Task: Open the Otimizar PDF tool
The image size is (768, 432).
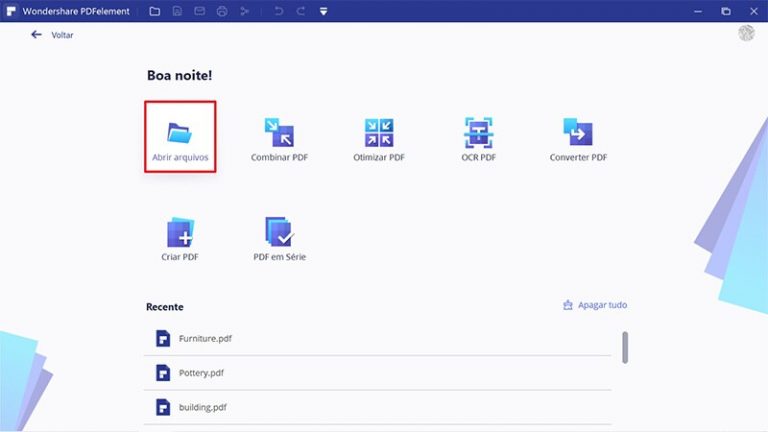Action: pyautogui.click(x=379, y=140)
